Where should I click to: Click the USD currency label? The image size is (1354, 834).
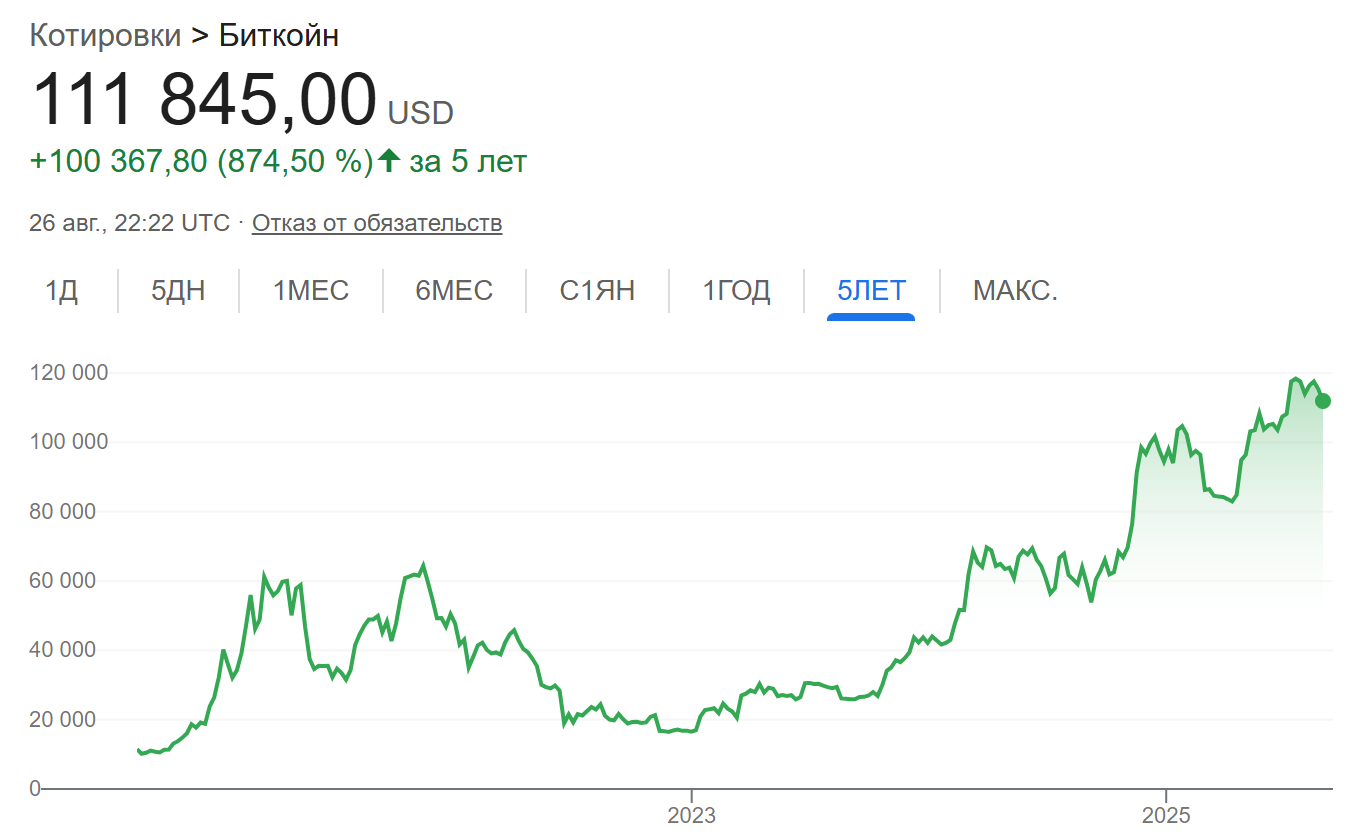click(x=420, y=114)
